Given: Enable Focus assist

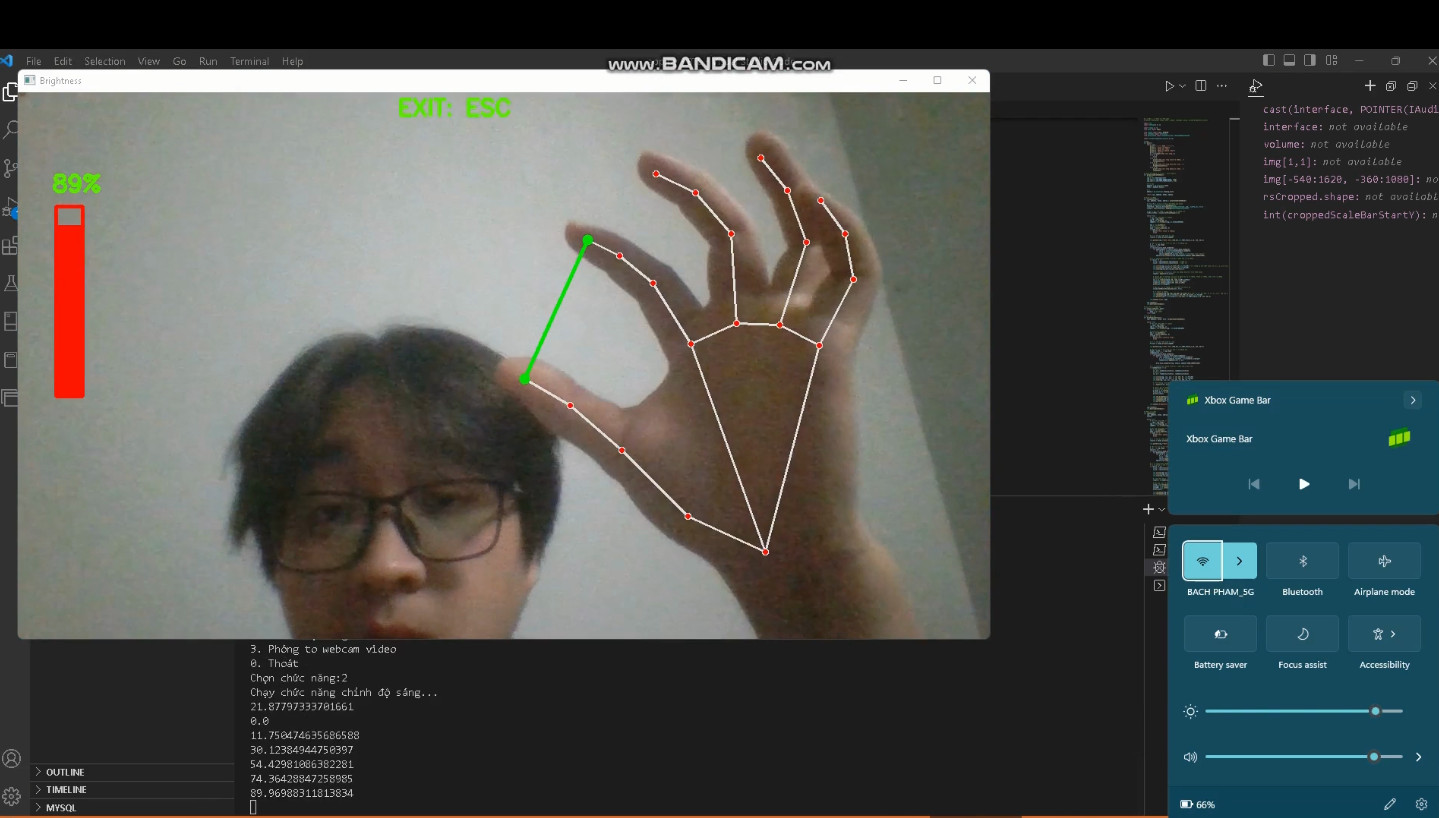Looking at the screenshot, I should pyautogui.click(x=1302, y=634).
